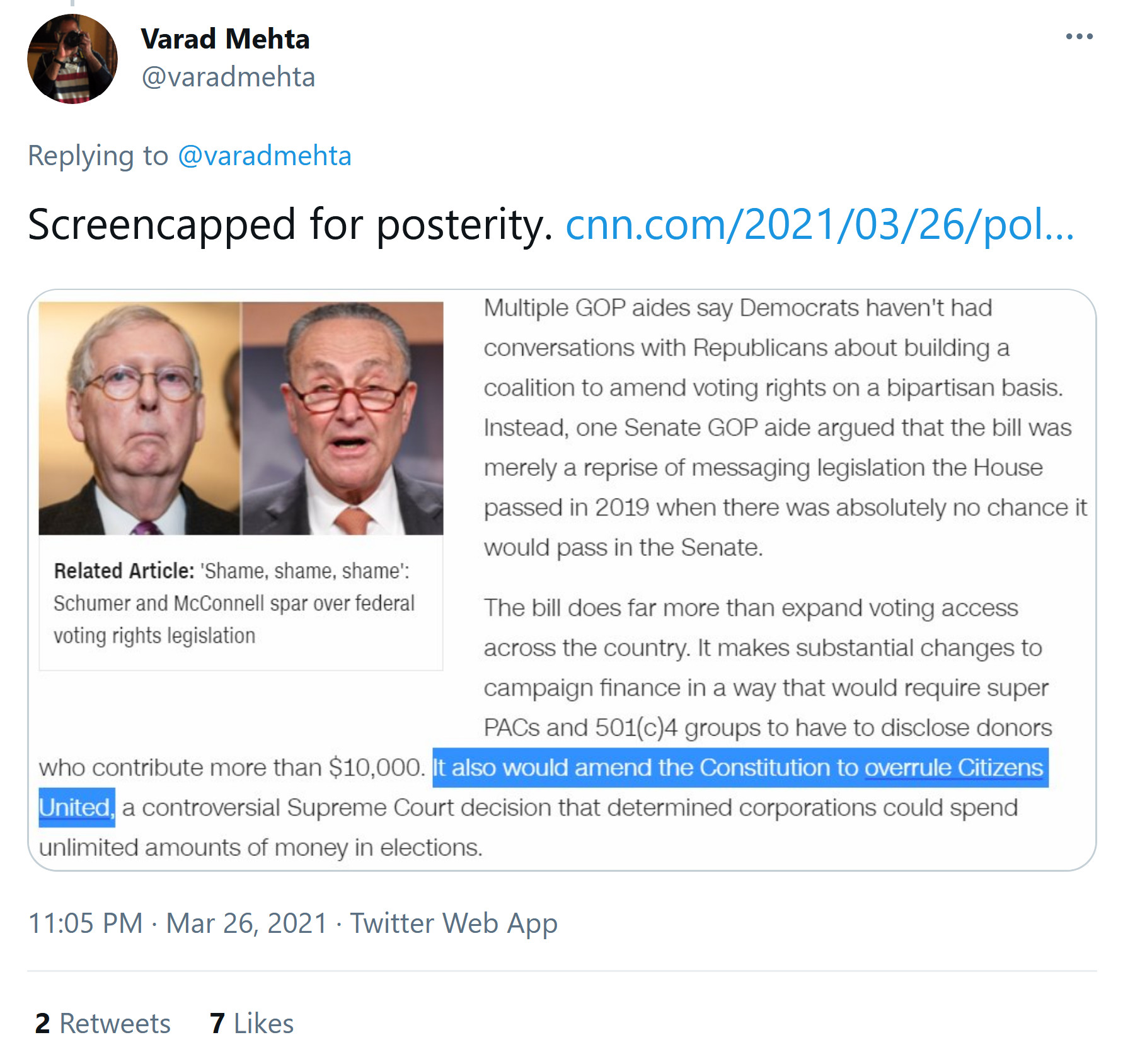Click the highlighted "It also would amend" text
The width and height of the screenshot is (1123, 1064).
[x=643, y=768]
